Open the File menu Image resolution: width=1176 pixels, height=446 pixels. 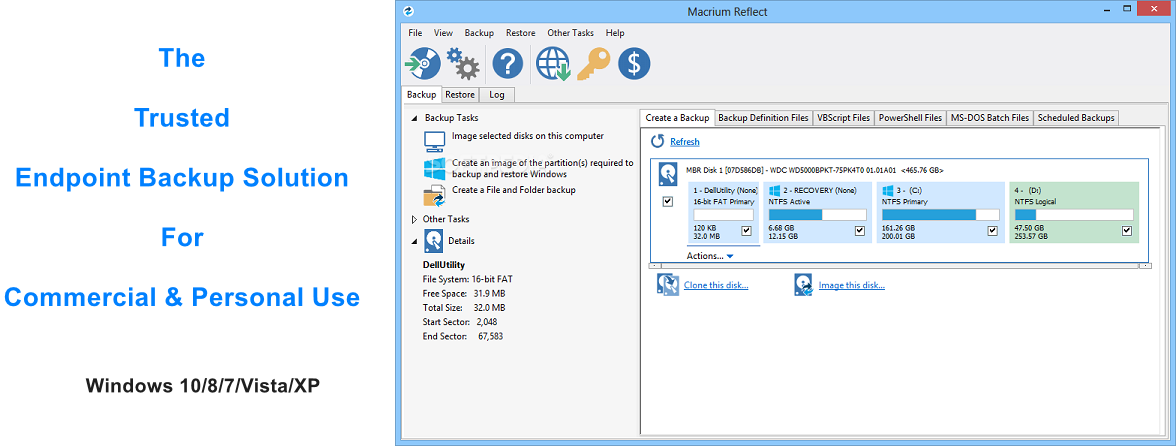pyautogui.click(x=416, y=33)
